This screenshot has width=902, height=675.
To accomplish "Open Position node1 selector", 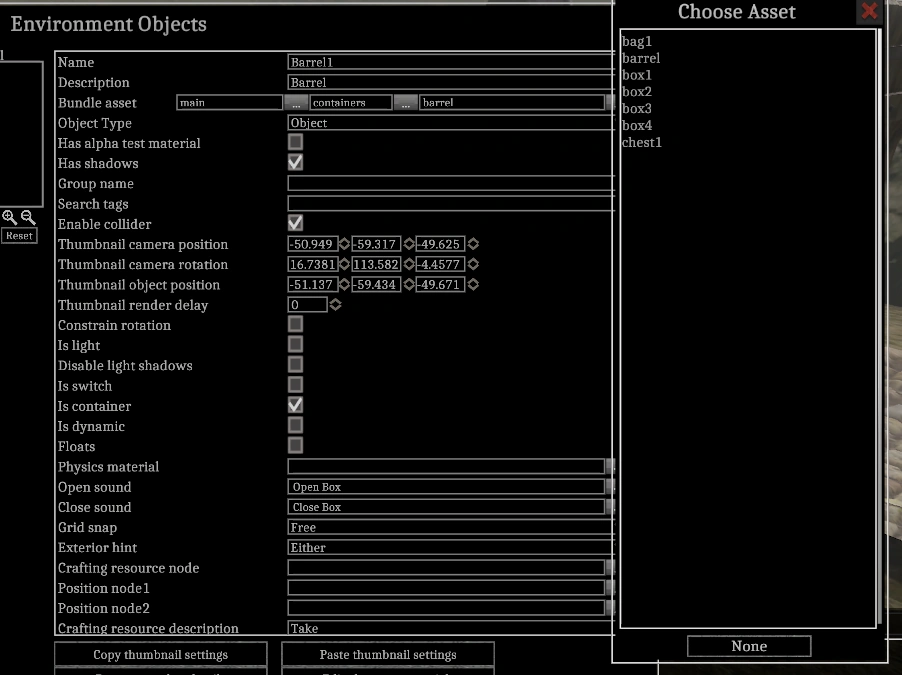I will [x=610, y=588].
